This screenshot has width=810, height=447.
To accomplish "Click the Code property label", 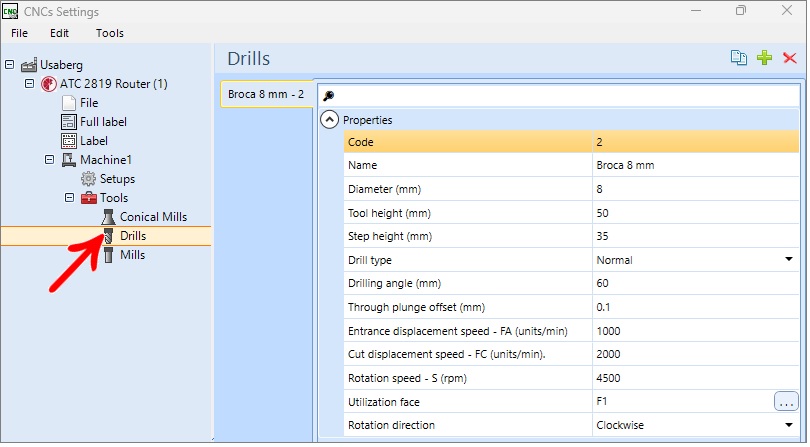I will tap(361, 142).
